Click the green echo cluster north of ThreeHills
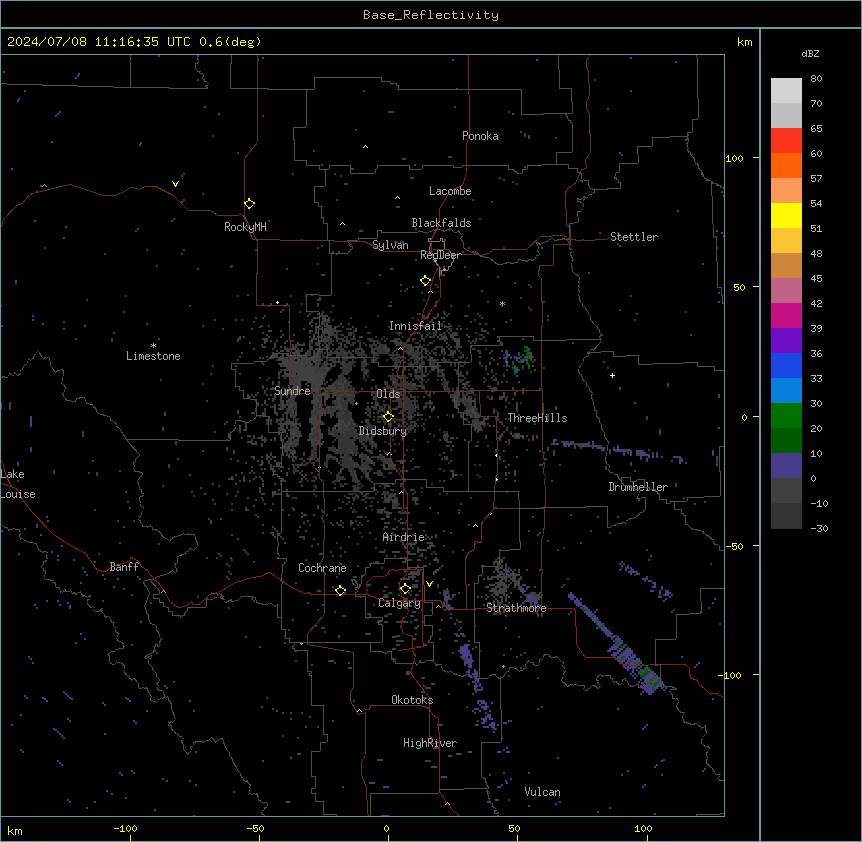This screenshot has height=842, width=862. click(520, 361)
